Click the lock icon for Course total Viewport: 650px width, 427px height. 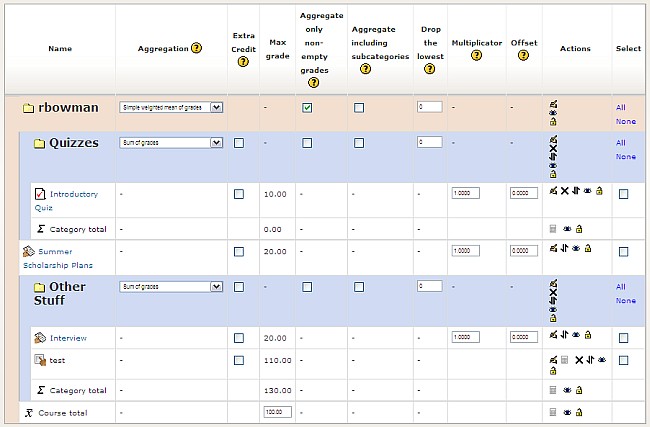pyautogui.click(x=578, y=411)
